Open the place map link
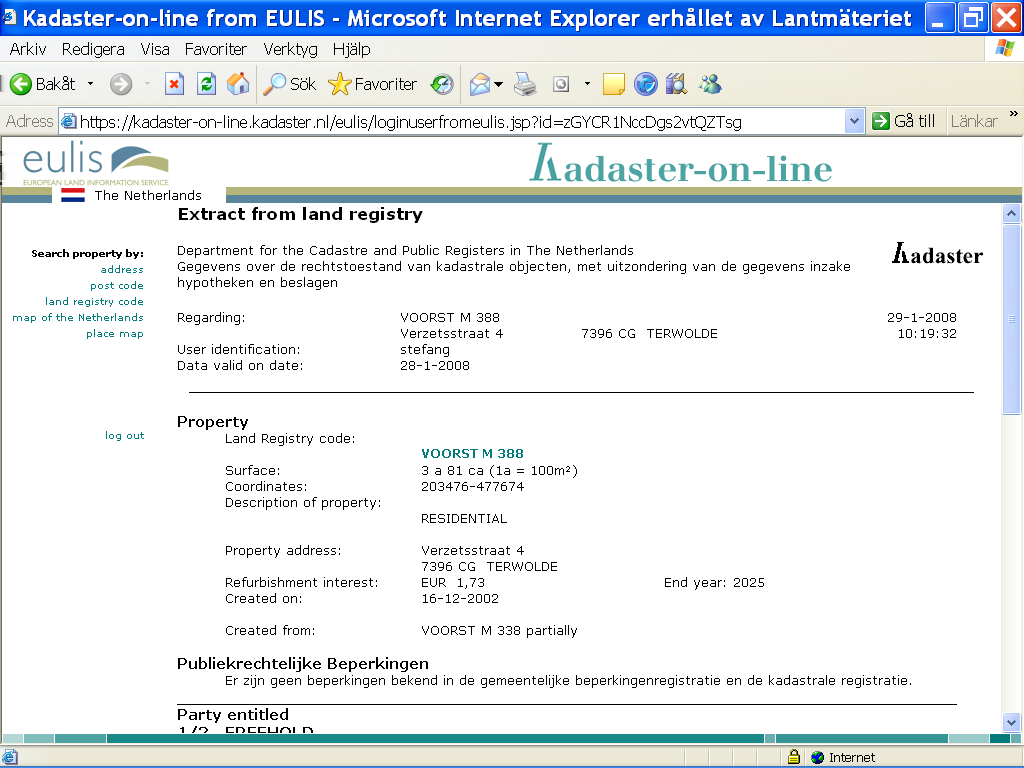Screen dimensions: 1024x768 [115, 334]
